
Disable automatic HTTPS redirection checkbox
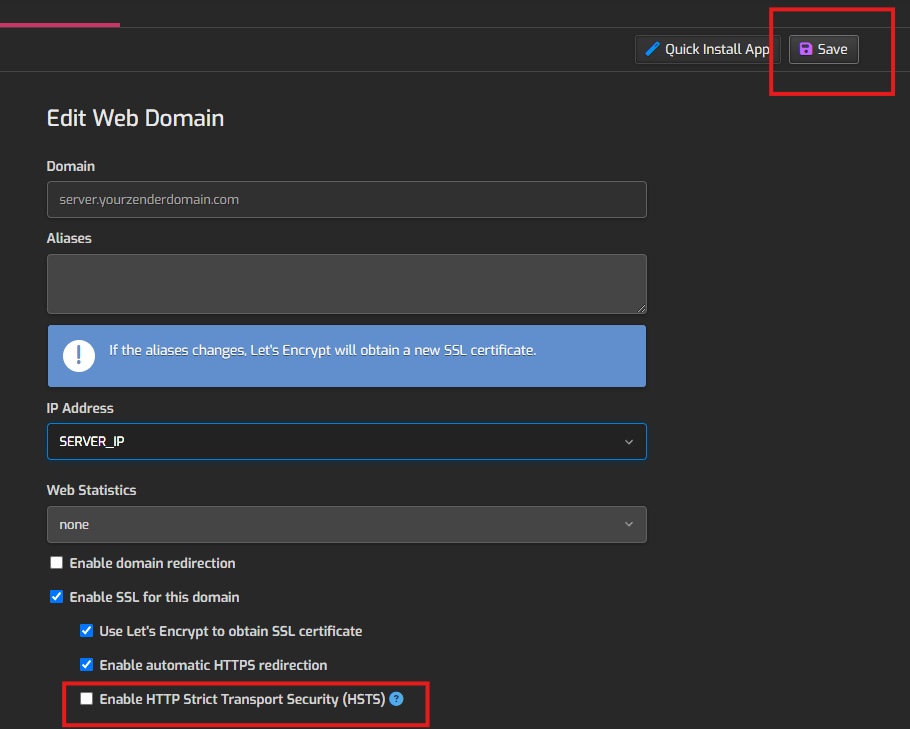pos(87,665)
